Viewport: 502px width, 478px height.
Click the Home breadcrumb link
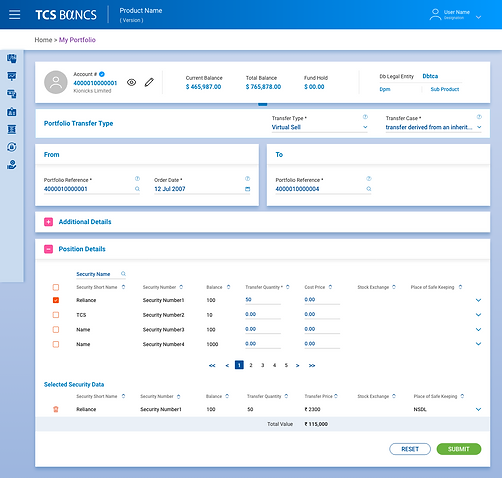tap(43, 40)
